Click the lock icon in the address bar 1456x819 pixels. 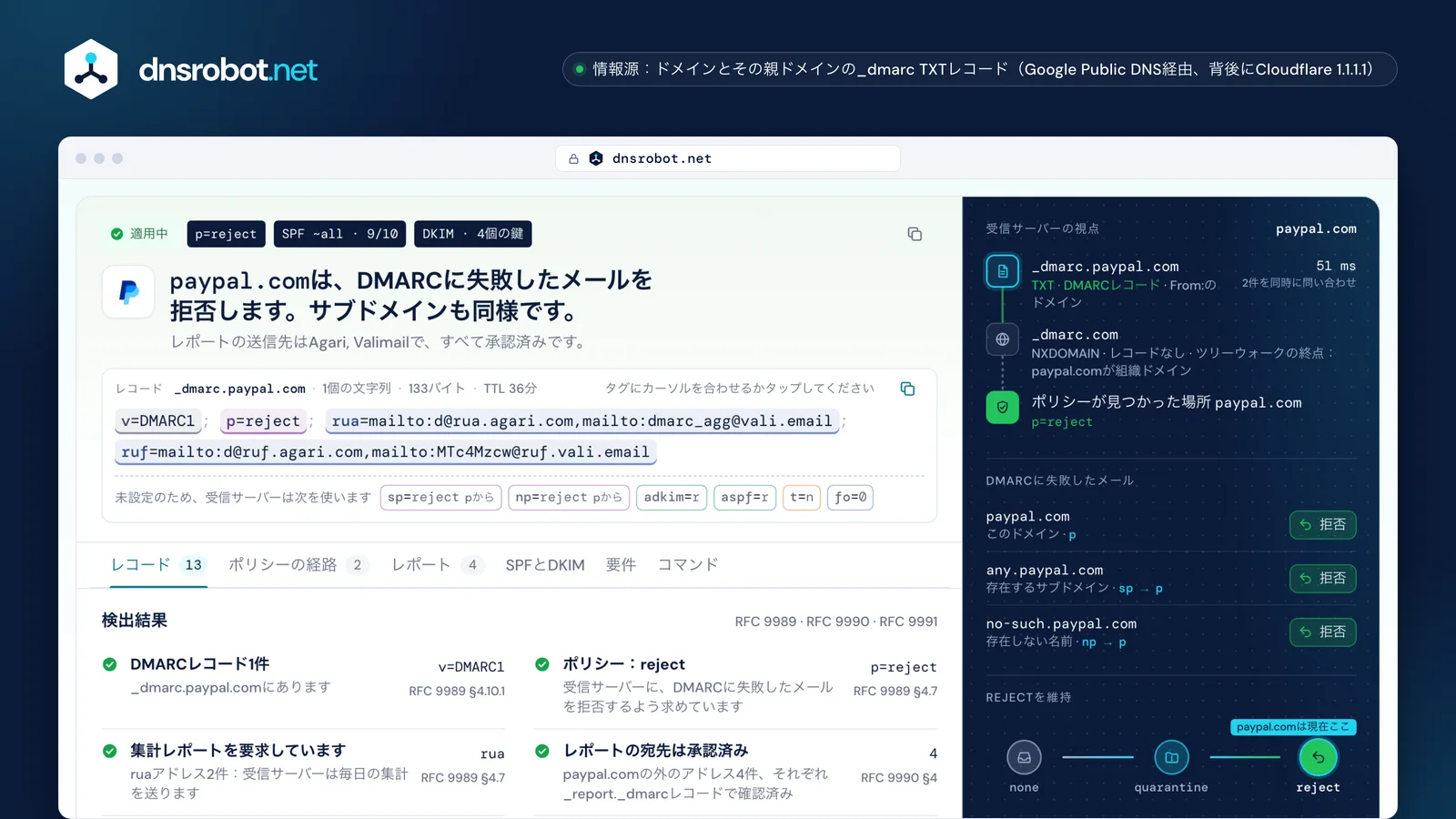573,158
